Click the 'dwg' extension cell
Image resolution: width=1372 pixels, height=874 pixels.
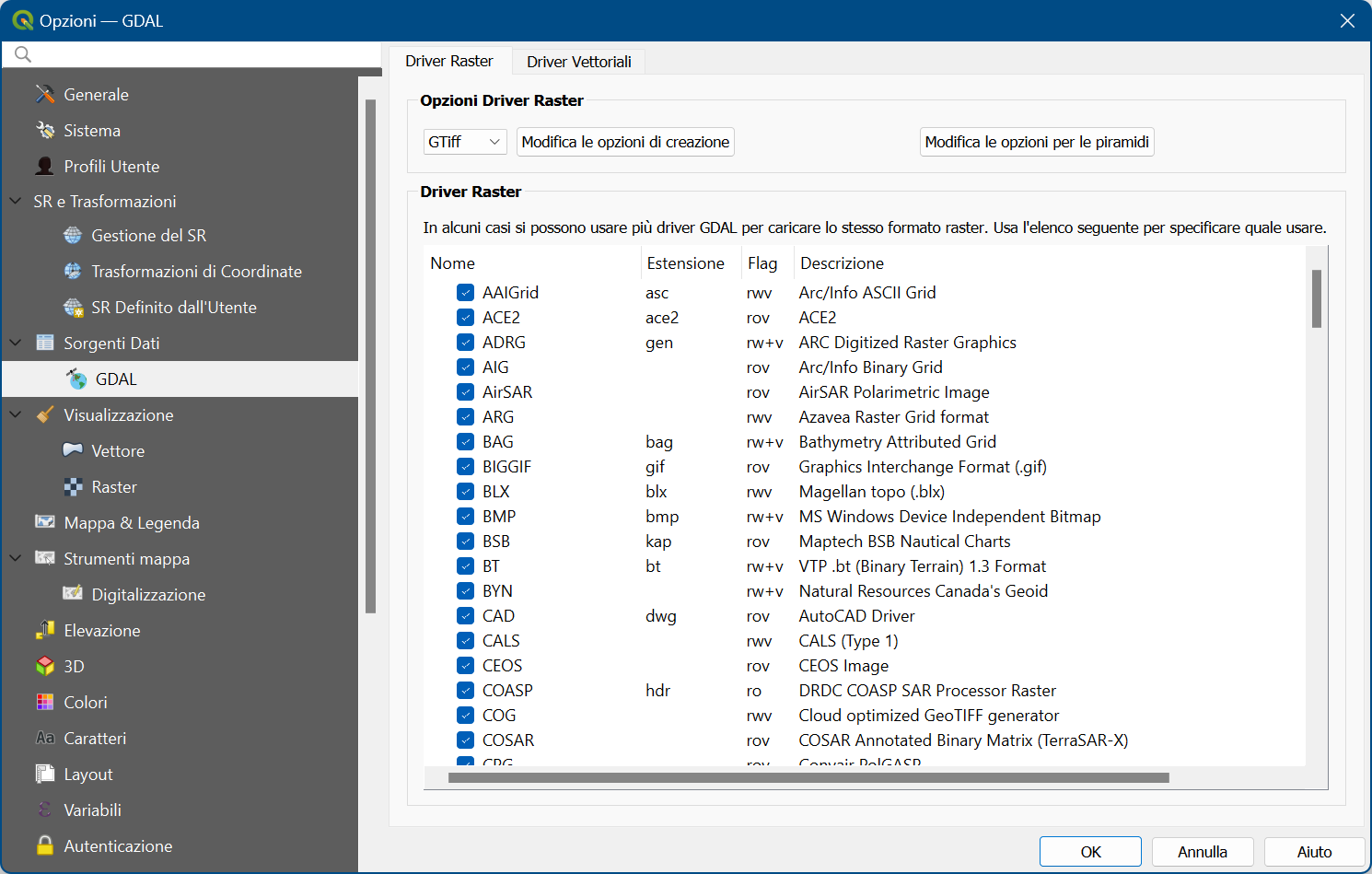click(661, 615)
